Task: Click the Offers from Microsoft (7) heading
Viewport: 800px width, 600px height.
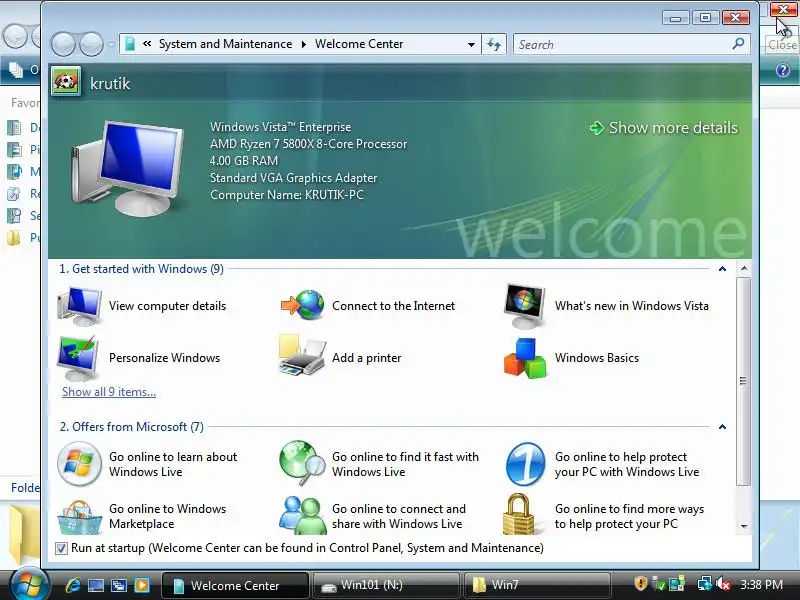Action: coord(132,427)
